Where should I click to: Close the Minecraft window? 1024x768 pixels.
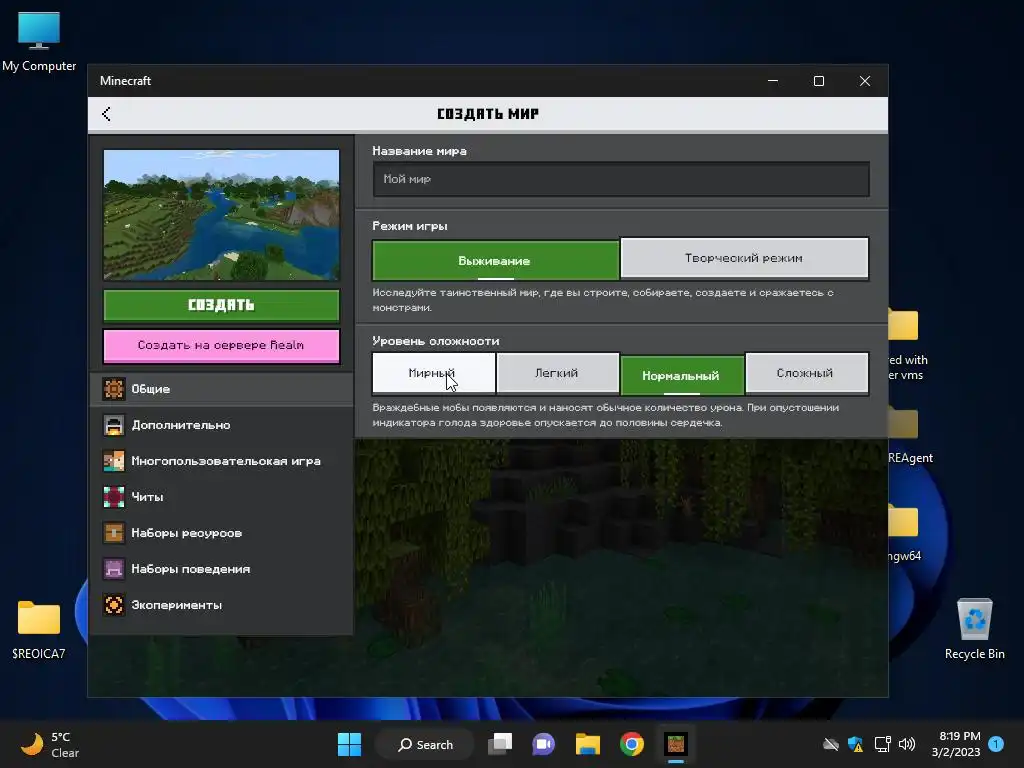point(865,81)
